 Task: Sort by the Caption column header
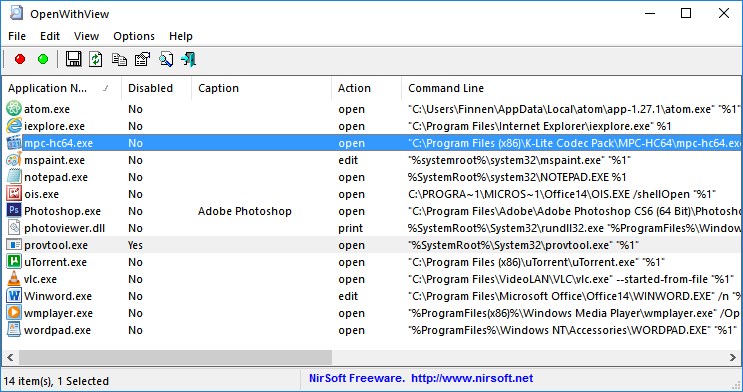click(x=261, y=88)
